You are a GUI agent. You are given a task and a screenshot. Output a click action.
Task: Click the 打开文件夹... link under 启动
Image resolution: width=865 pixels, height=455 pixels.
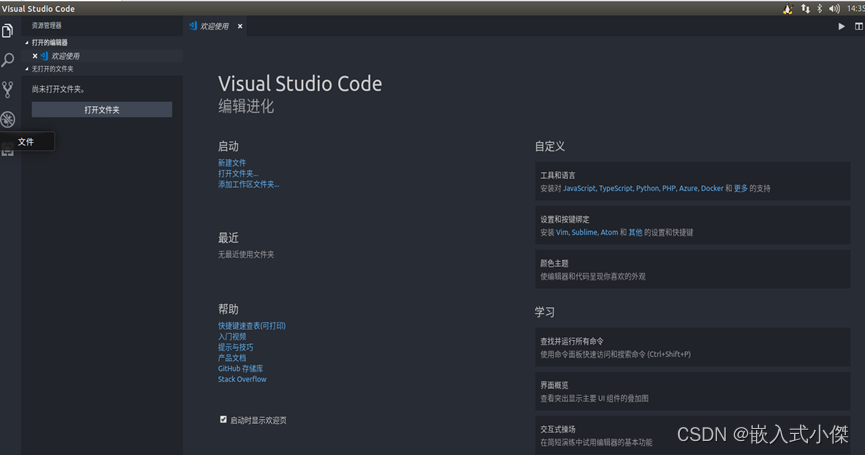tap(238, 173)
